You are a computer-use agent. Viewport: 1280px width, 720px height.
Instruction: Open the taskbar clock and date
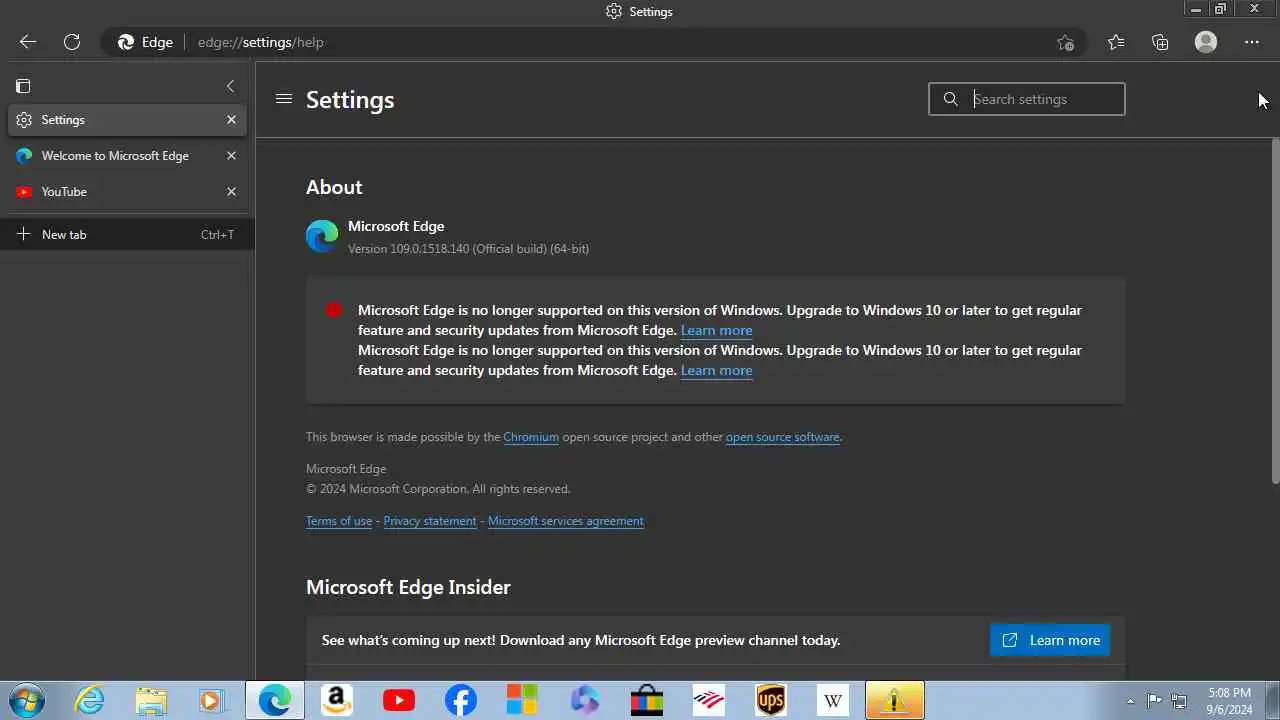pos(1229,701)
